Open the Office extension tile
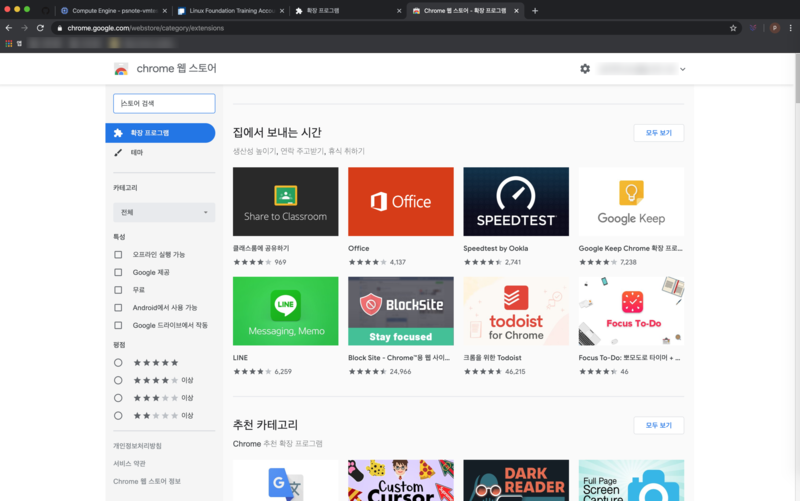 pyautogui.click(x=401, y=202)
